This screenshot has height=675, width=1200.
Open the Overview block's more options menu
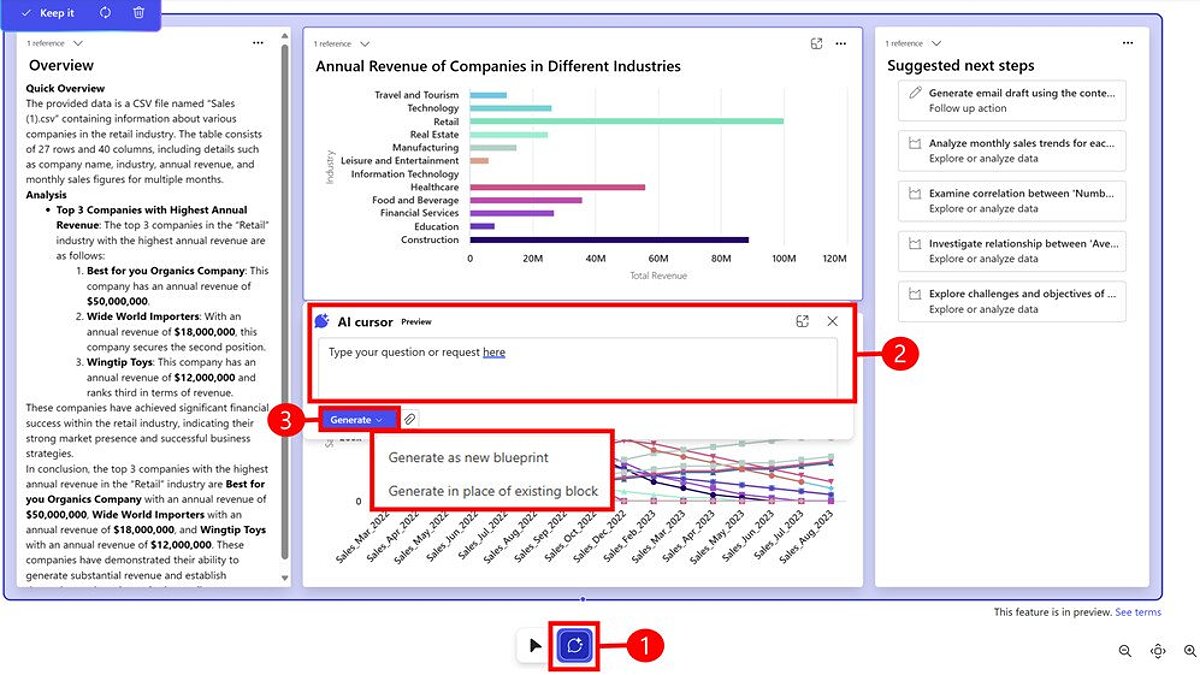(x=258, y=43)
